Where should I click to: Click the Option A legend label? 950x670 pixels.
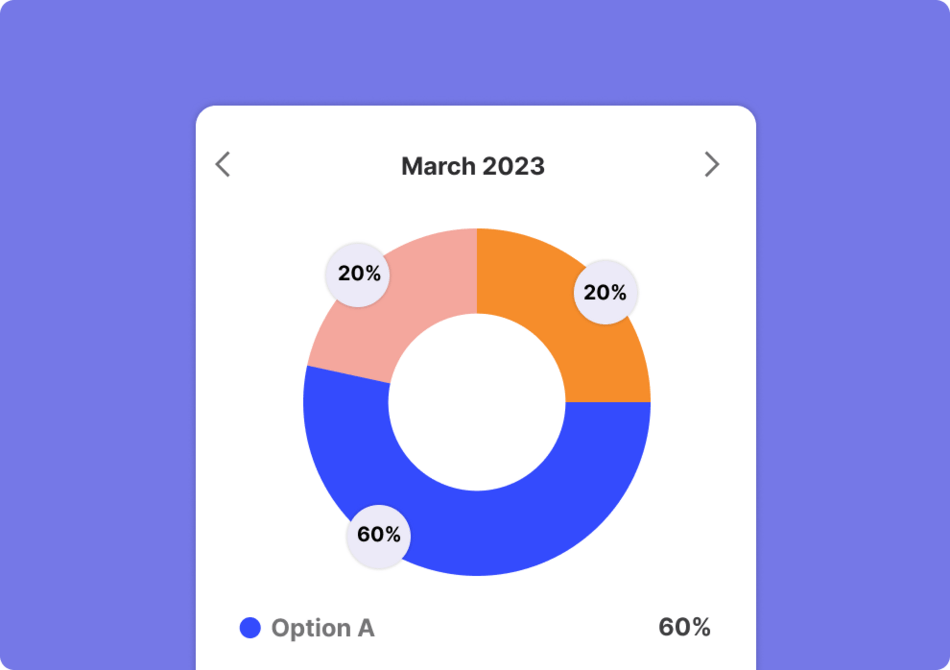(x=323, y=628)
